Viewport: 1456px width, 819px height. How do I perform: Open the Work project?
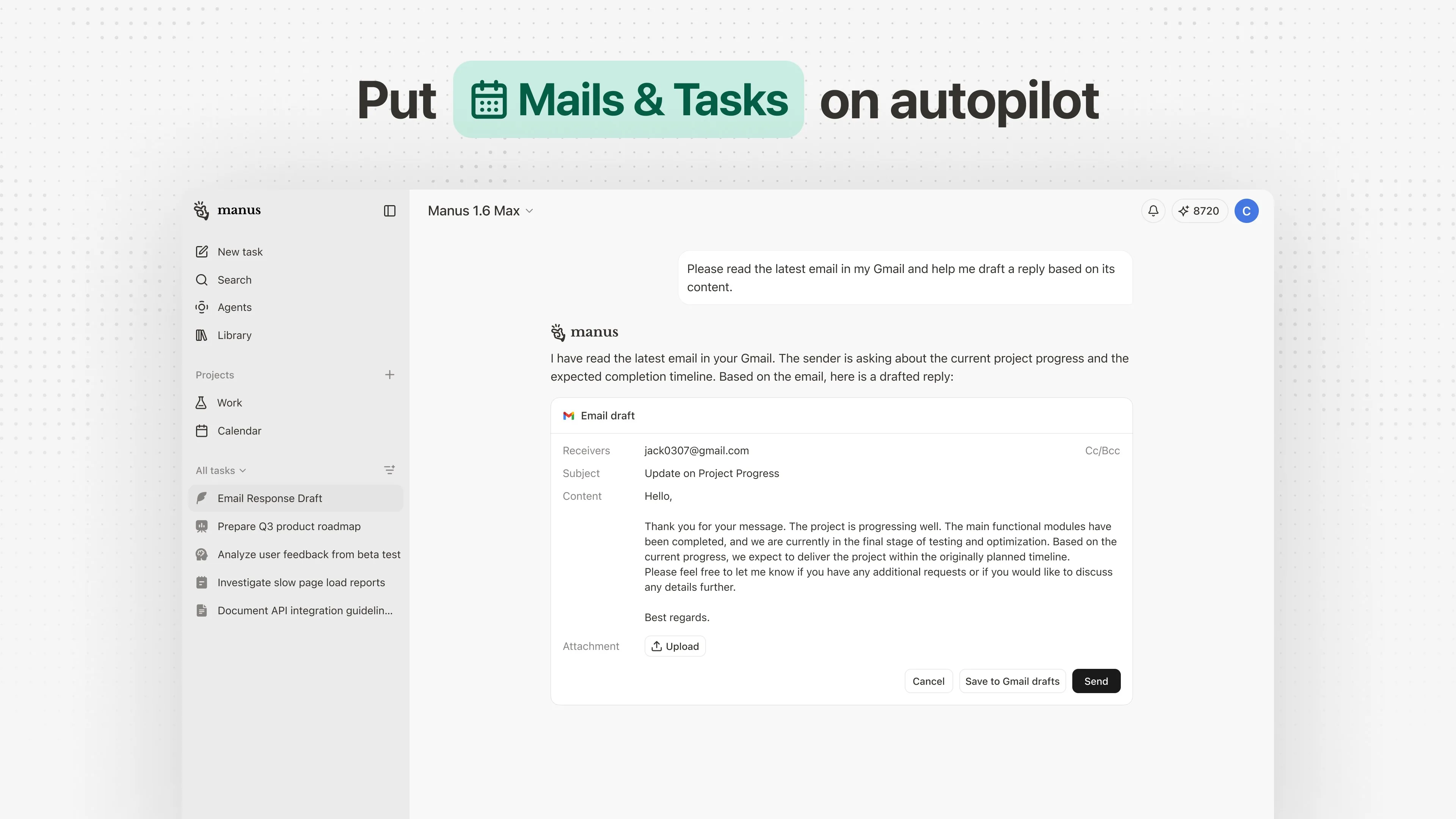tap(295, 402)
